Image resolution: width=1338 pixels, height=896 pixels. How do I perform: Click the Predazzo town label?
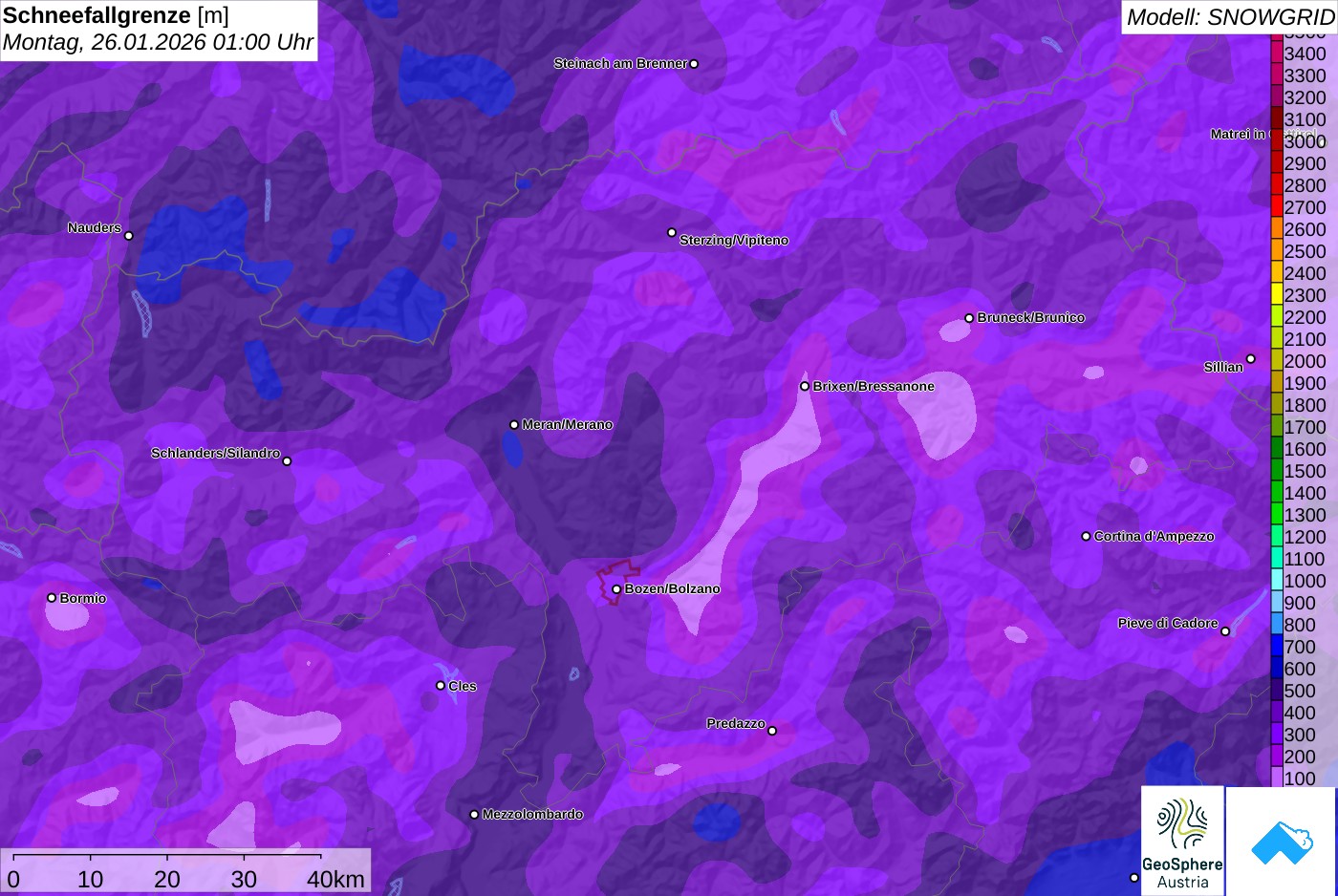click(736, 723)
